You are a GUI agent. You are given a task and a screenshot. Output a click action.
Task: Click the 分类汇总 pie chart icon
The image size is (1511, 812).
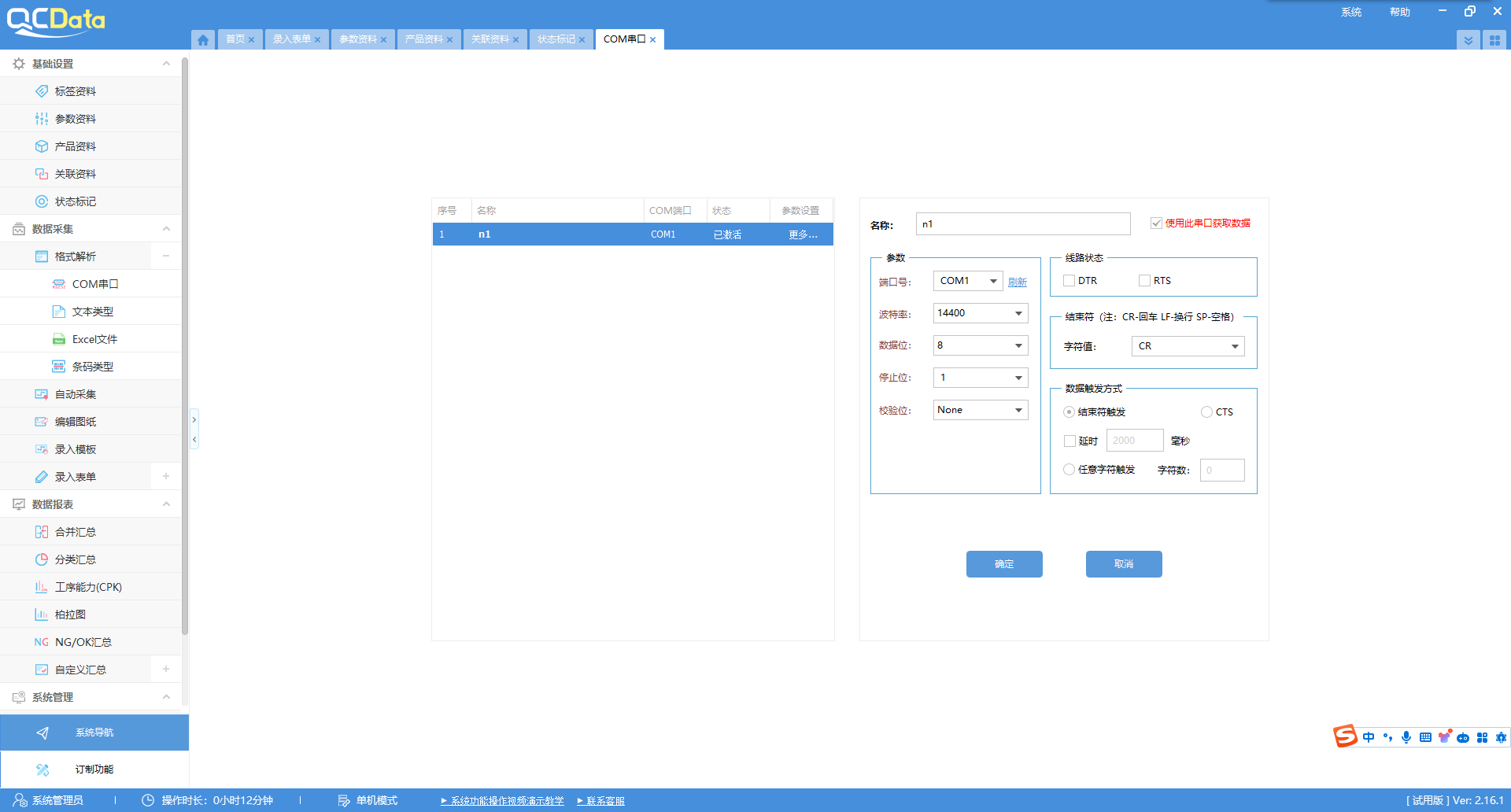click(42, 559)
